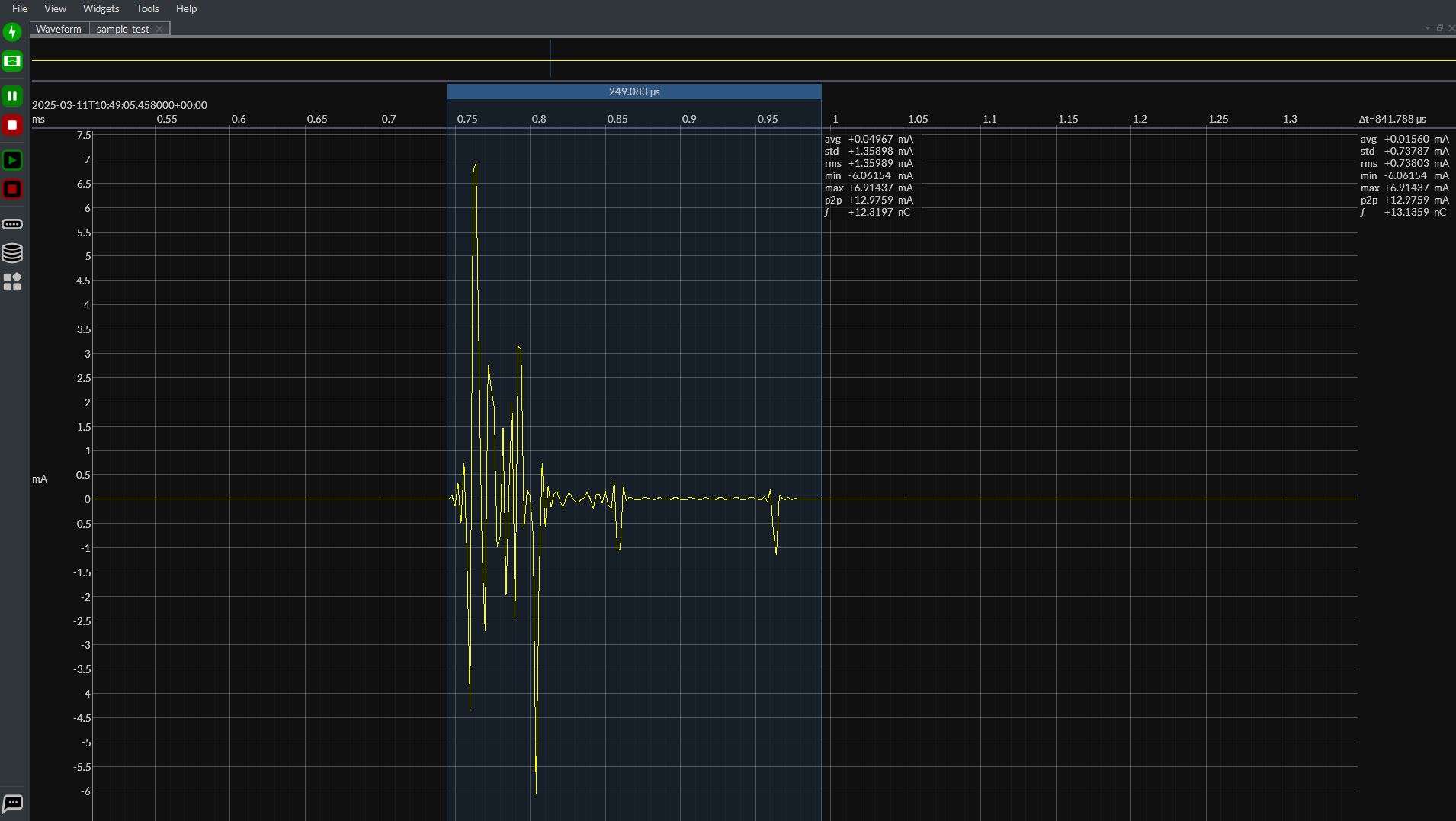Click the 0 y-axis tick label
Viewport: 1456px width, 821px height.
(x=88, y=499)
